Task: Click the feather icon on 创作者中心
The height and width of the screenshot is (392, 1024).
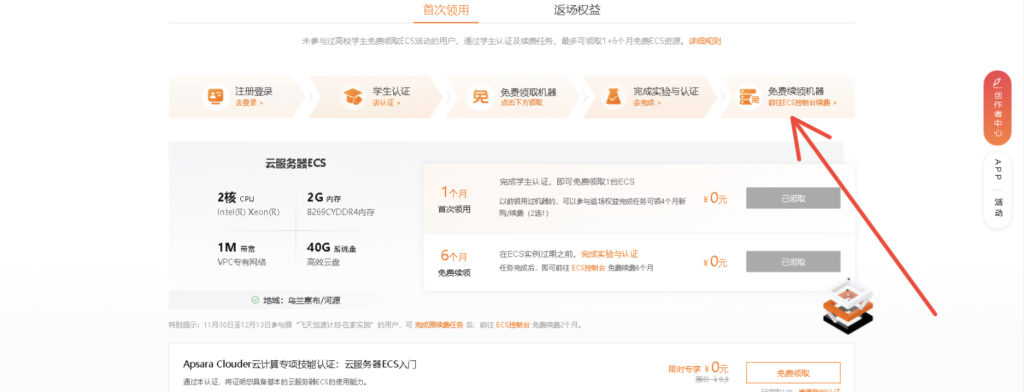Action: tap(997, 83)
